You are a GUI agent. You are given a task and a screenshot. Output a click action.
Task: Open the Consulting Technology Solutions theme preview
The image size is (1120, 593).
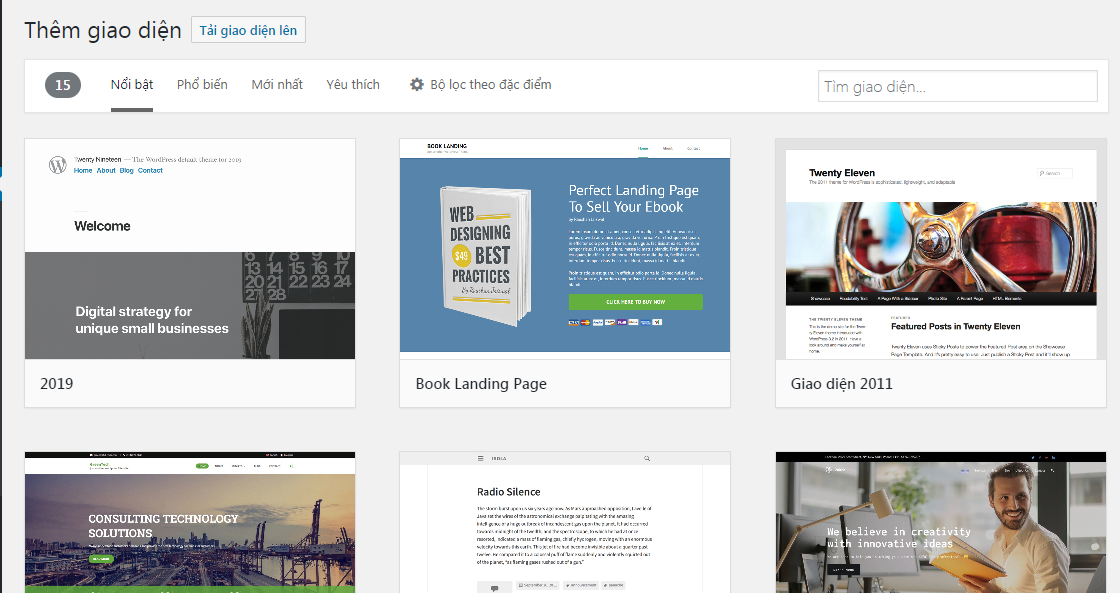(x=190, y=522)
